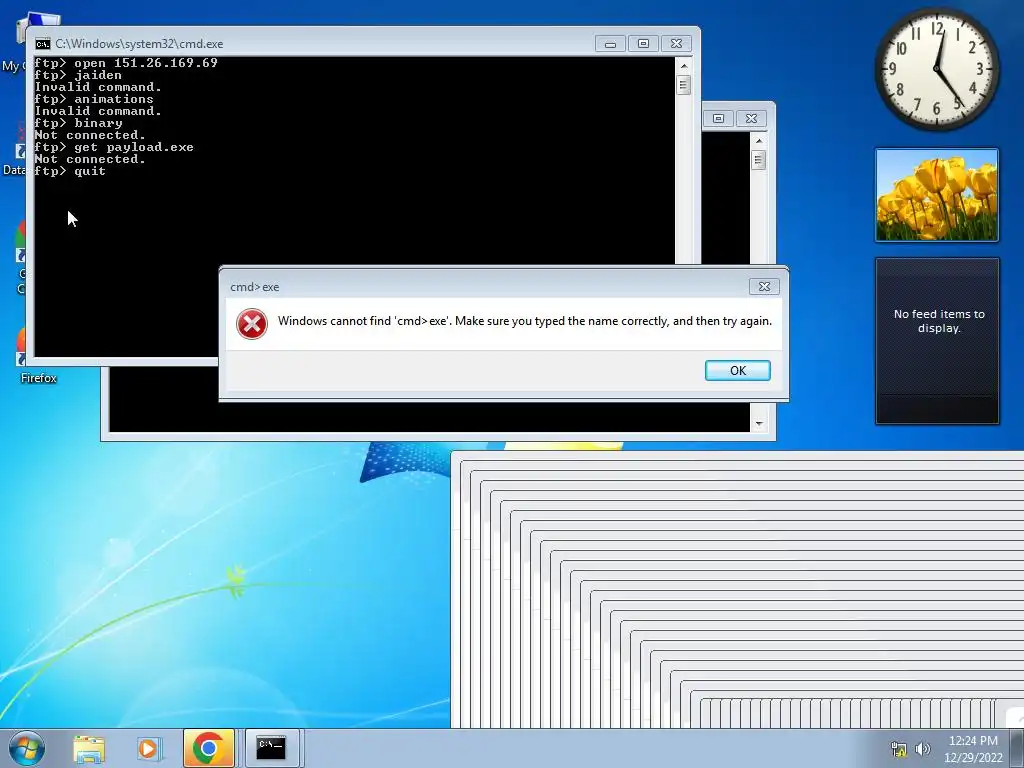Open the Windows Start menu
Image resolution: width=1024 pixels, height=768 pixels.
click(27, 748)
